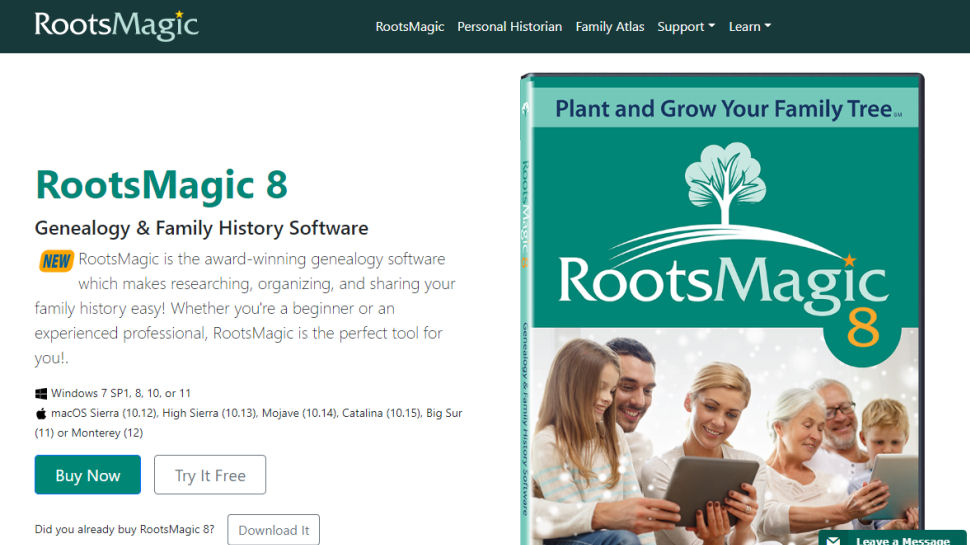Click the macOS Sierra compatibility text
970x545 pixels.
(x=249, y=423)
